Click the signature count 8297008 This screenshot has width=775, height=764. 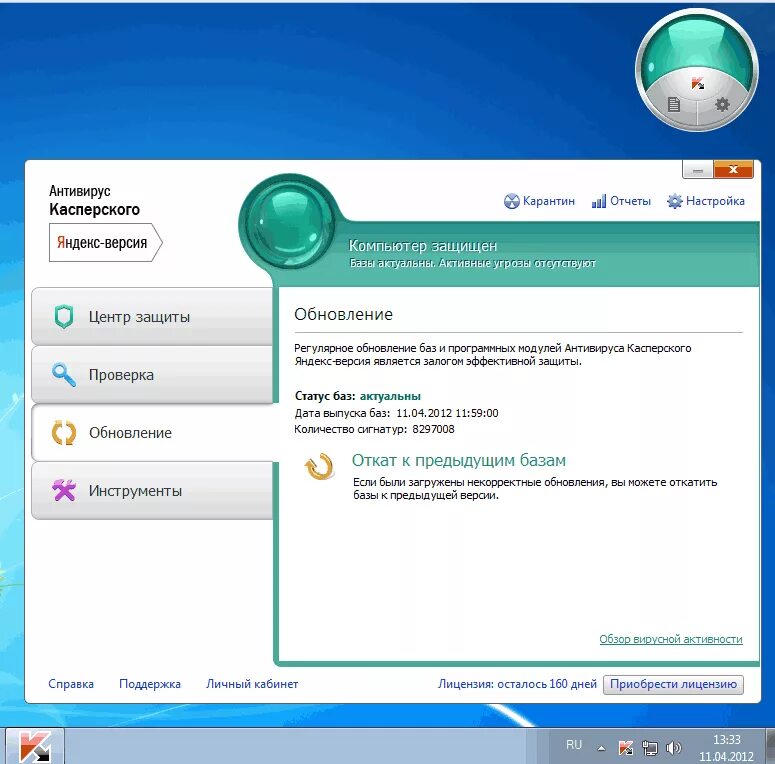tap(433, 429)
